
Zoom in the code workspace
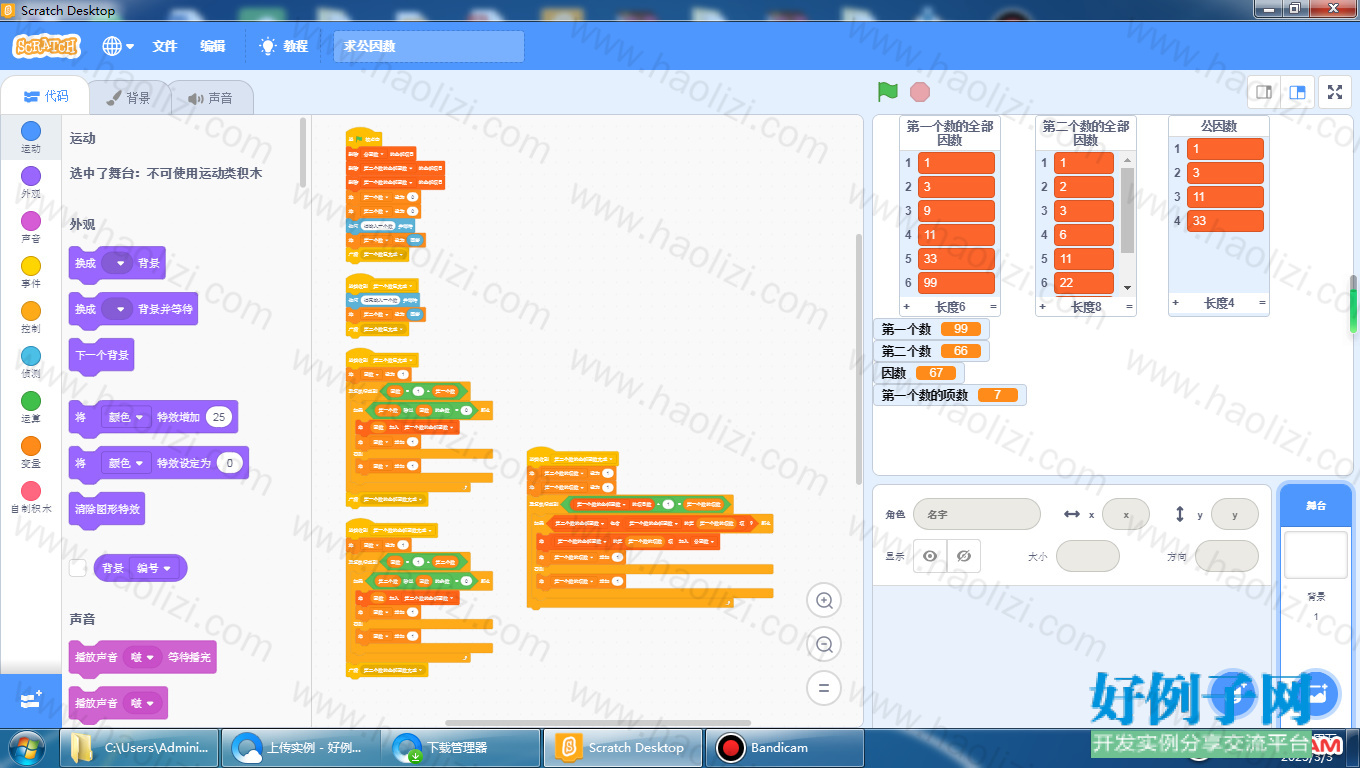click(824, 600)
